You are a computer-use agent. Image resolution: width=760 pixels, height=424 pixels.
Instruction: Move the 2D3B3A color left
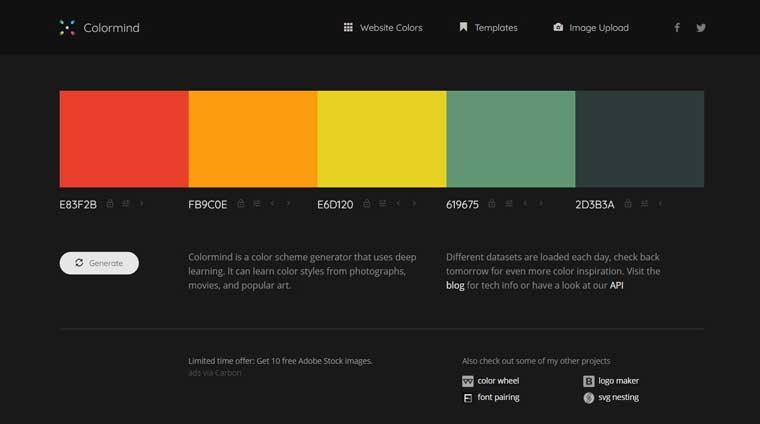pos(660,204)
